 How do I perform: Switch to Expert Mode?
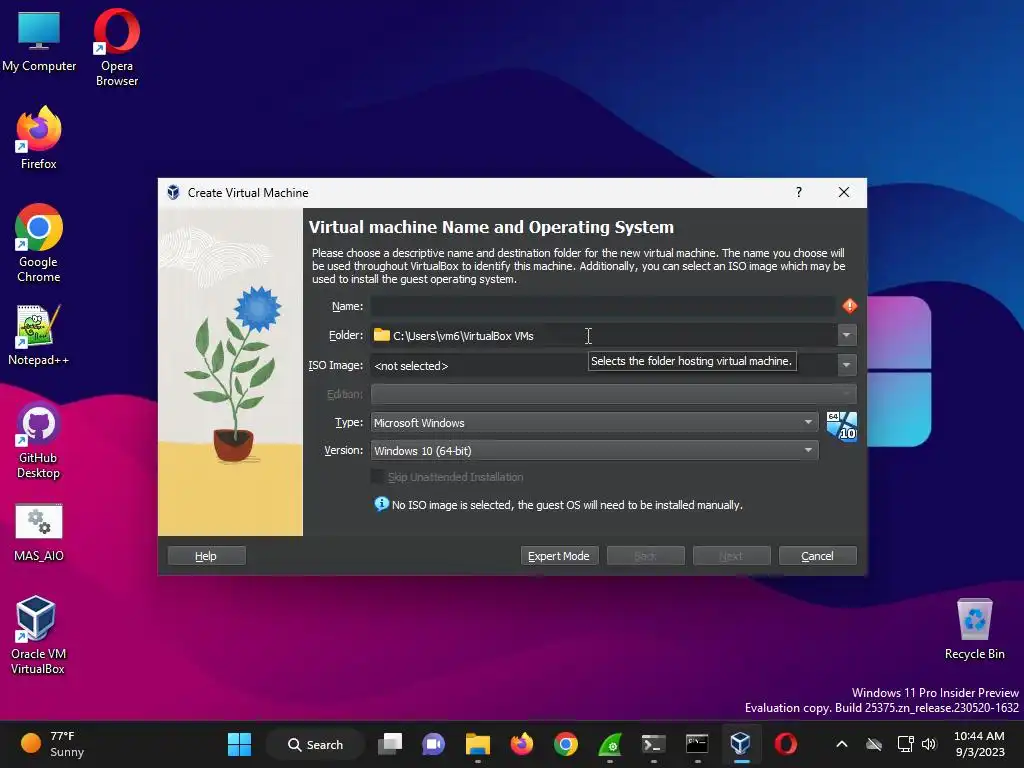[x=559, y=556]
